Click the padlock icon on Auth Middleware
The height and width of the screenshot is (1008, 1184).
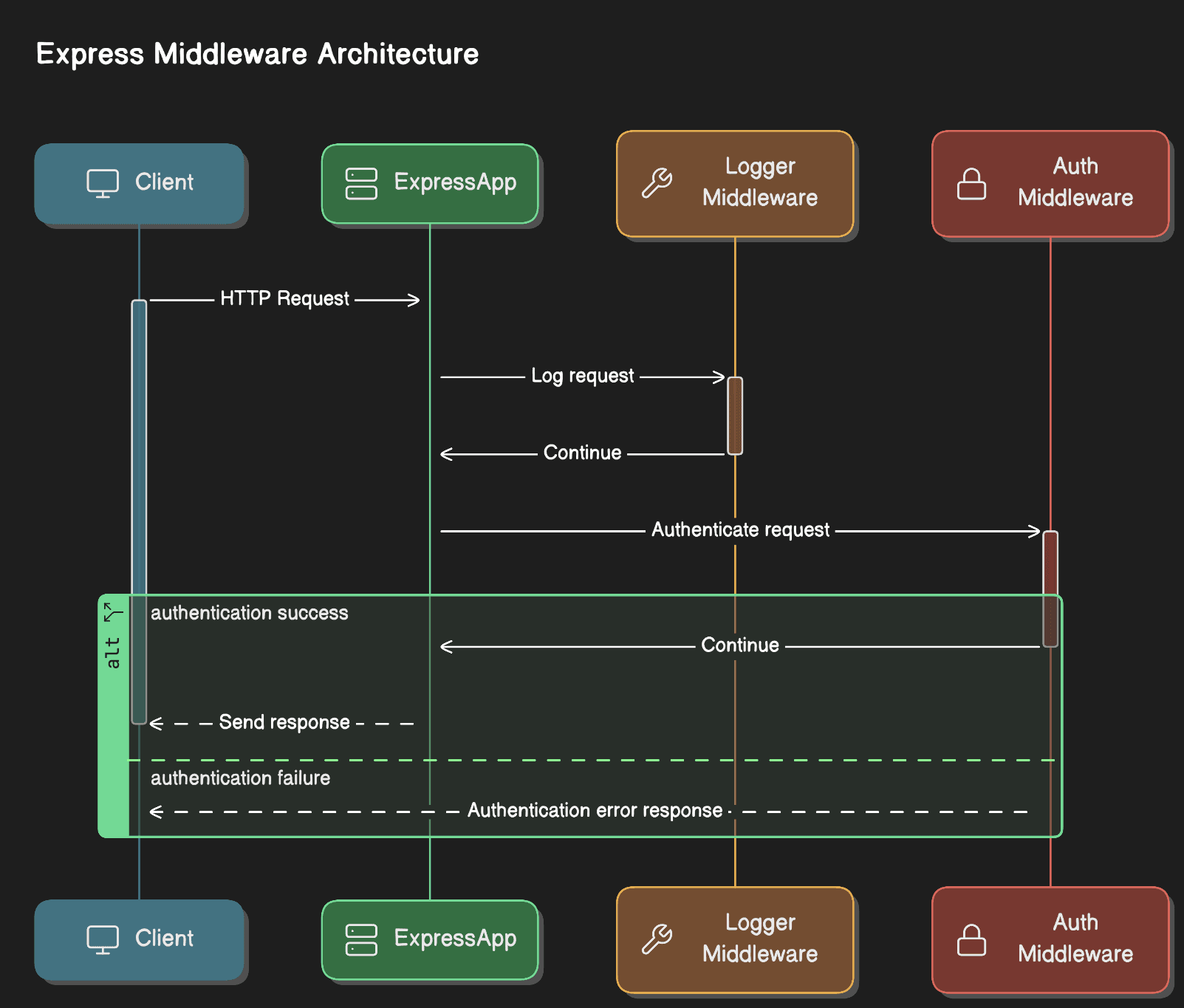coord(971,185)
